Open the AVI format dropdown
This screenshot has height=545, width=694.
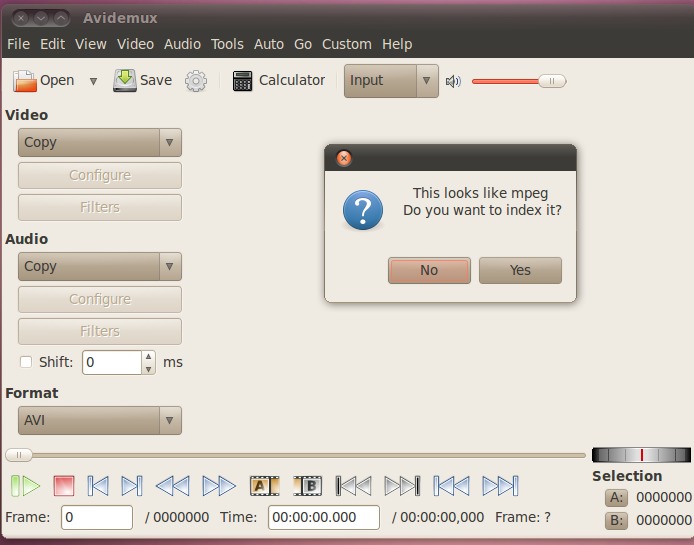(100, 421)
